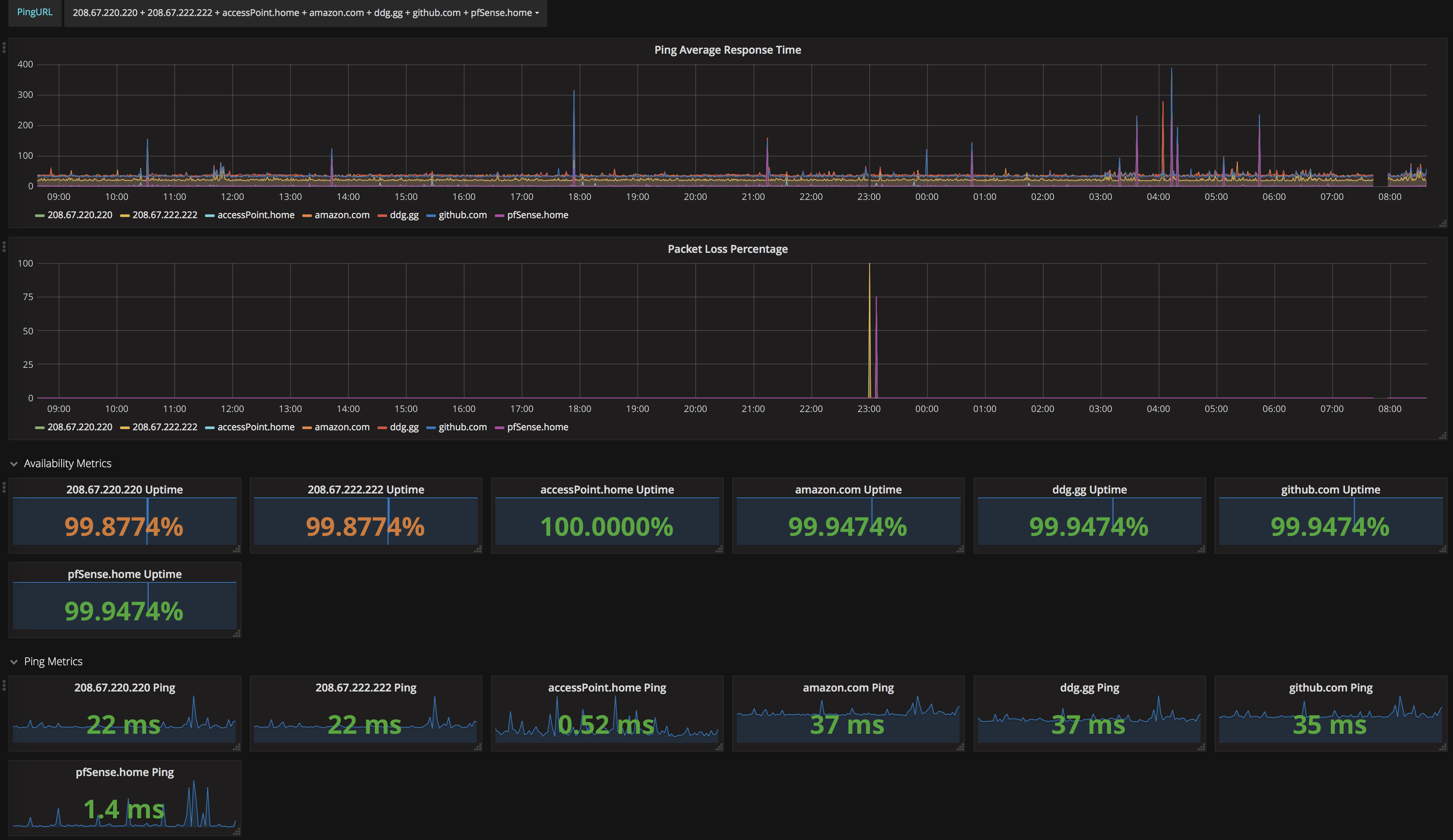Viewport: 1453px width, 840px height.
Task: Click github.com Ping panel resize corner
Action: 1443,747
